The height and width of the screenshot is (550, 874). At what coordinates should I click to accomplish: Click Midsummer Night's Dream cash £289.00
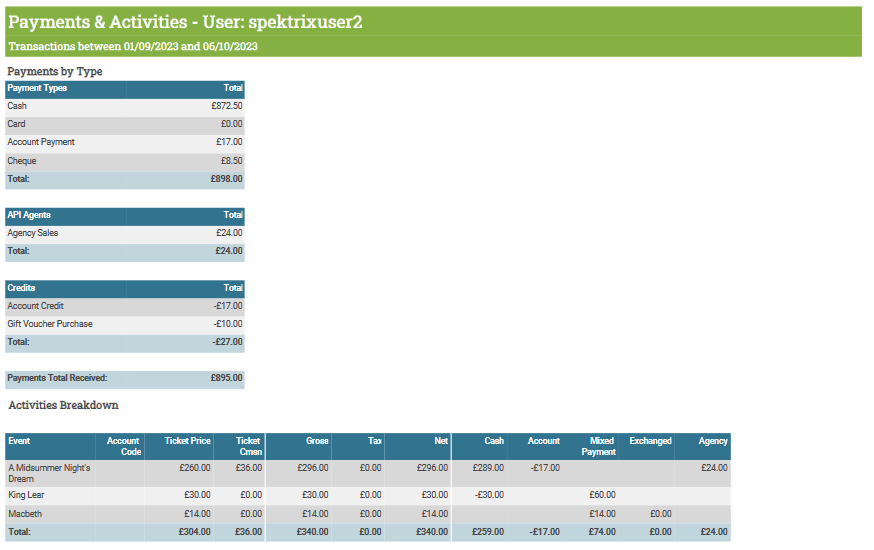point(488,468)
